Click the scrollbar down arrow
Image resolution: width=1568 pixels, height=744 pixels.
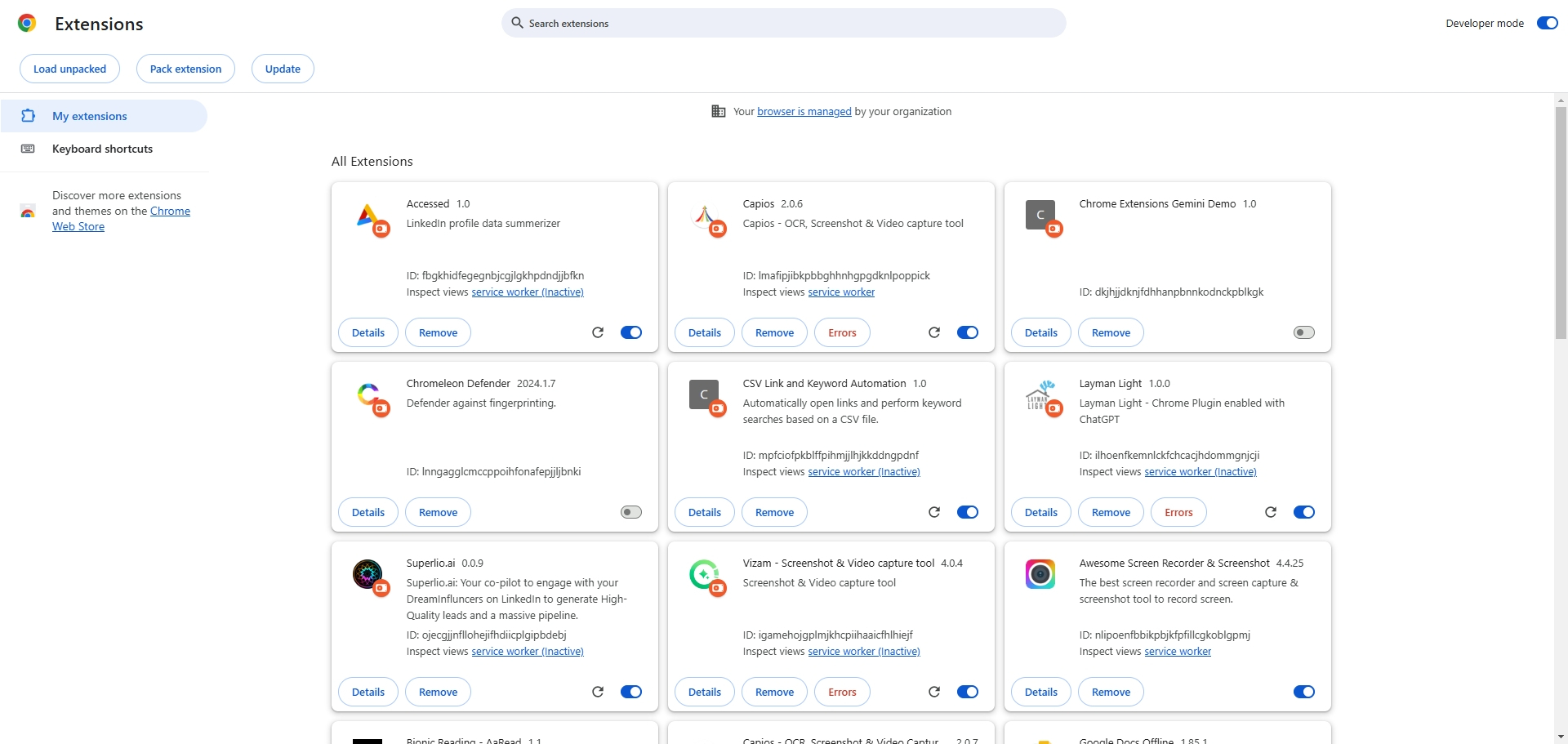[1561, 737]
